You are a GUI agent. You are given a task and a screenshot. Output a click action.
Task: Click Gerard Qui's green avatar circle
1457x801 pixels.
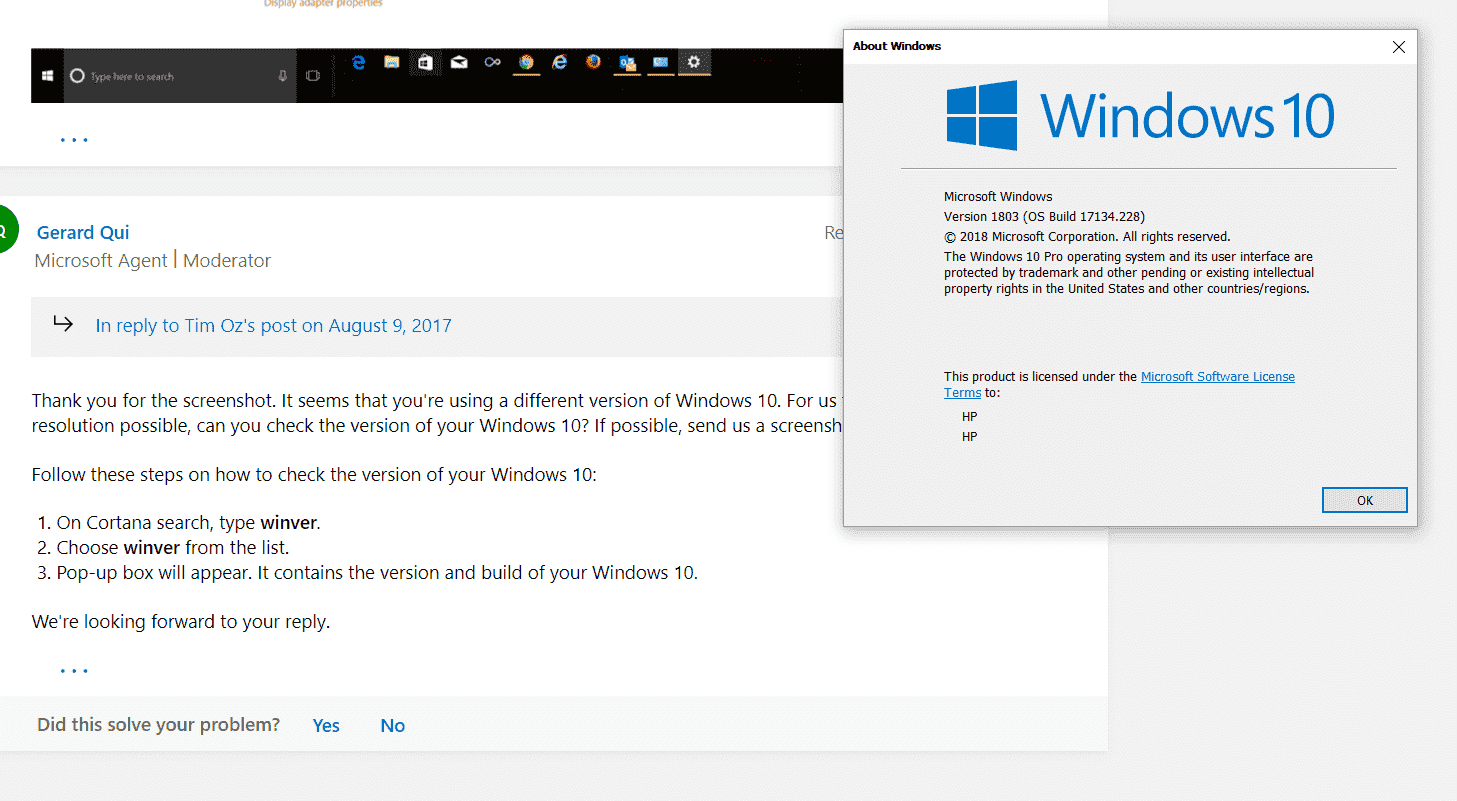(x=7, y=228)
